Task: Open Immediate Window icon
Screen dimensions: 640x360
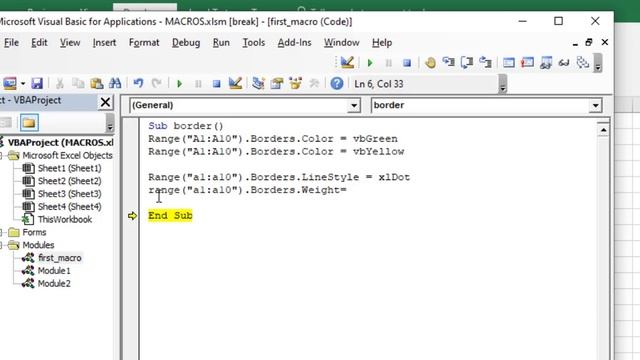Action: point(527,63)
